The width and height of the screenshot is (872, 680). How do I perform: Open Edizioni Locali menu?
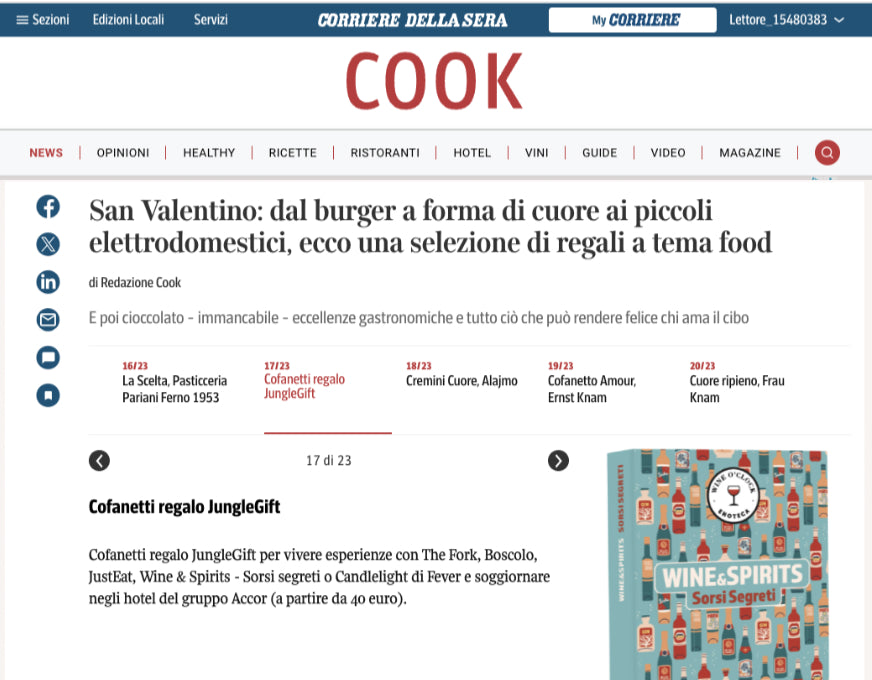128,20
